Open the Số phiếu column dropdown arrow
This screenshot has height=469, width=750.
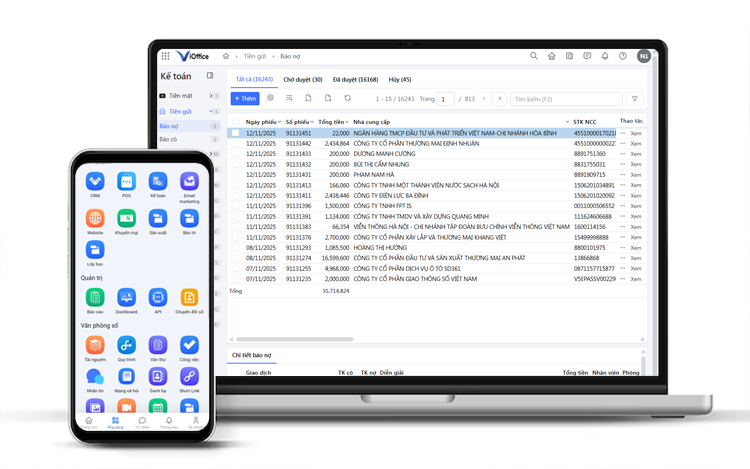coord(312,122)
